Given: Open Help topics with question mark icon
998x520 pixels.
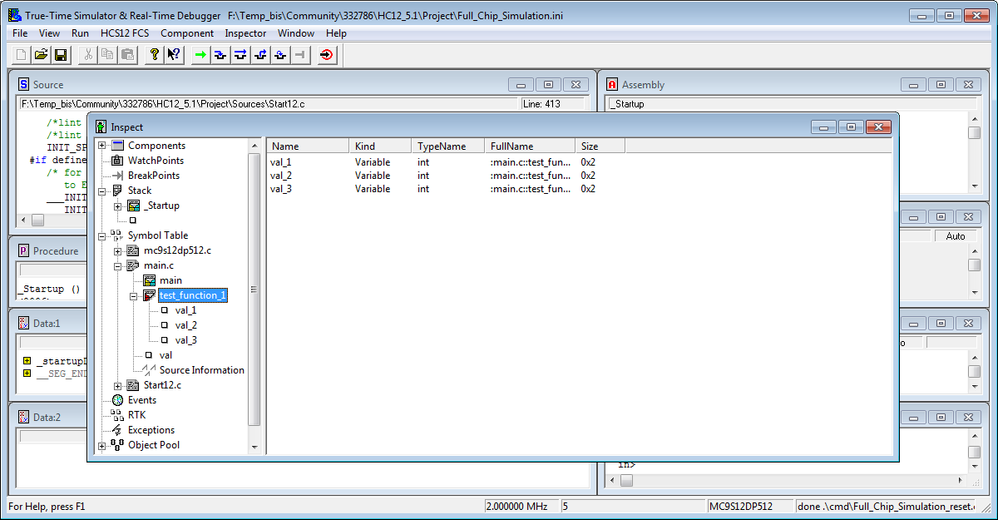Looking at the screenshot, I should [154, 55].
